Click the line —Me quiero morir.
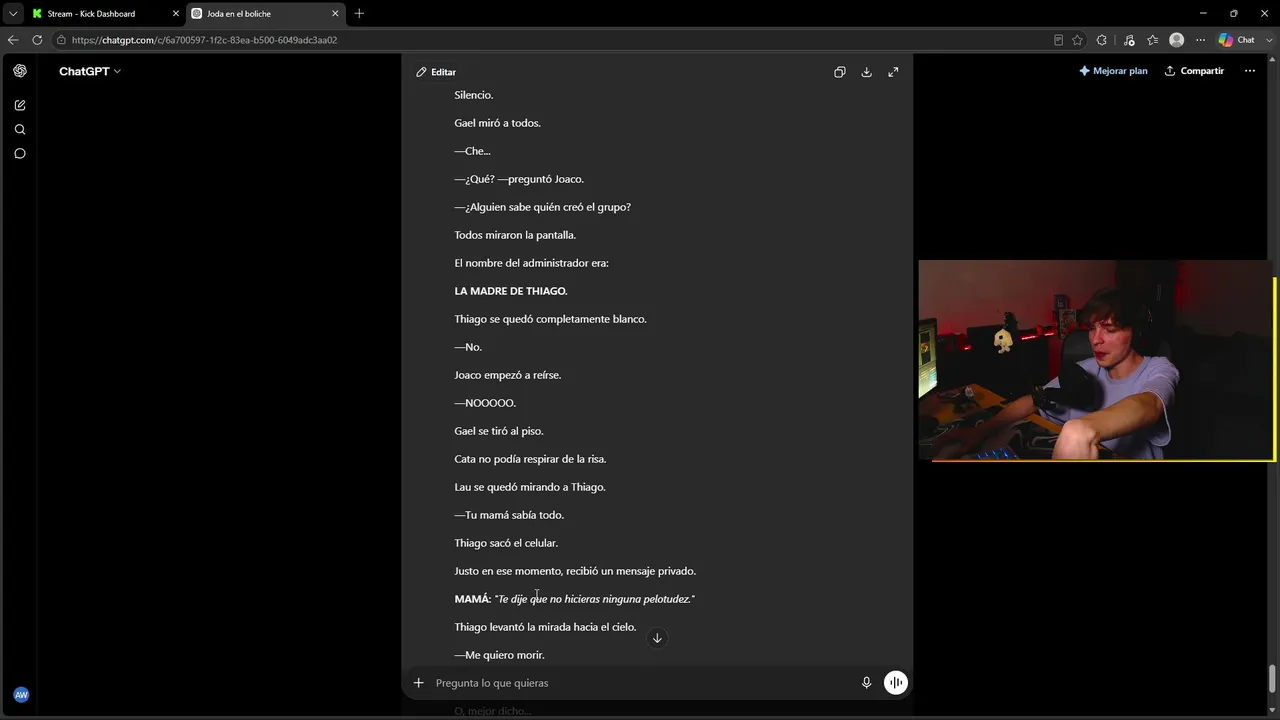1280x720 pixels. pos(499,655)
